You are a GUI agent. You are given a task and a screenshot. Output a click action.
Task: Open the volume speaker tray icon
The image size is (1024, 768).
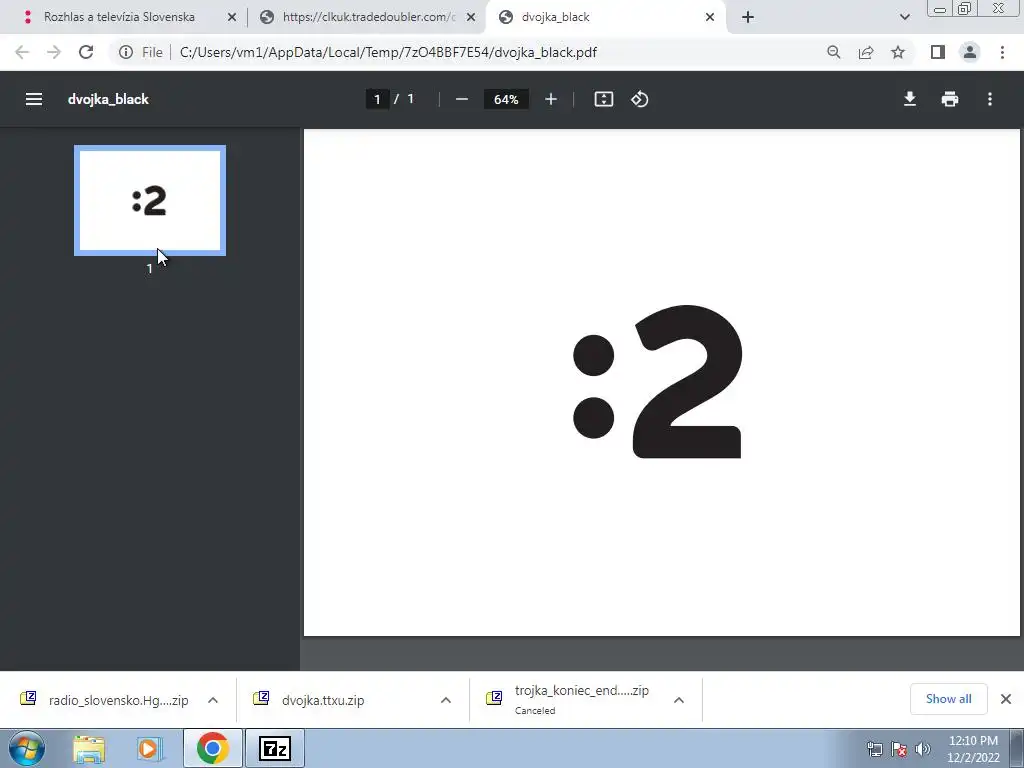click(923, 749)
